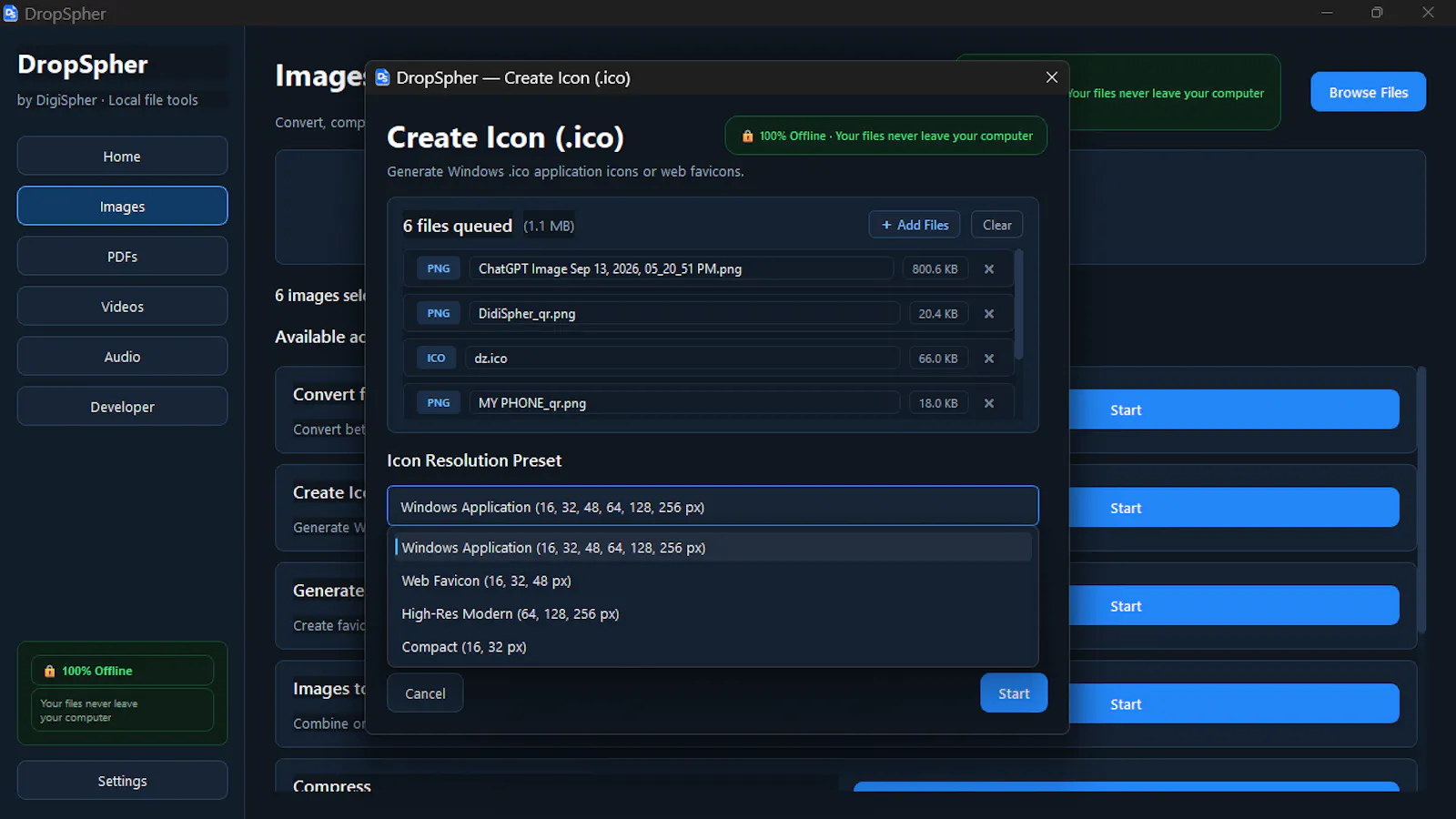1456x819 pixels.
Task: Click the 800.6 KB size value
Action: 935,269
